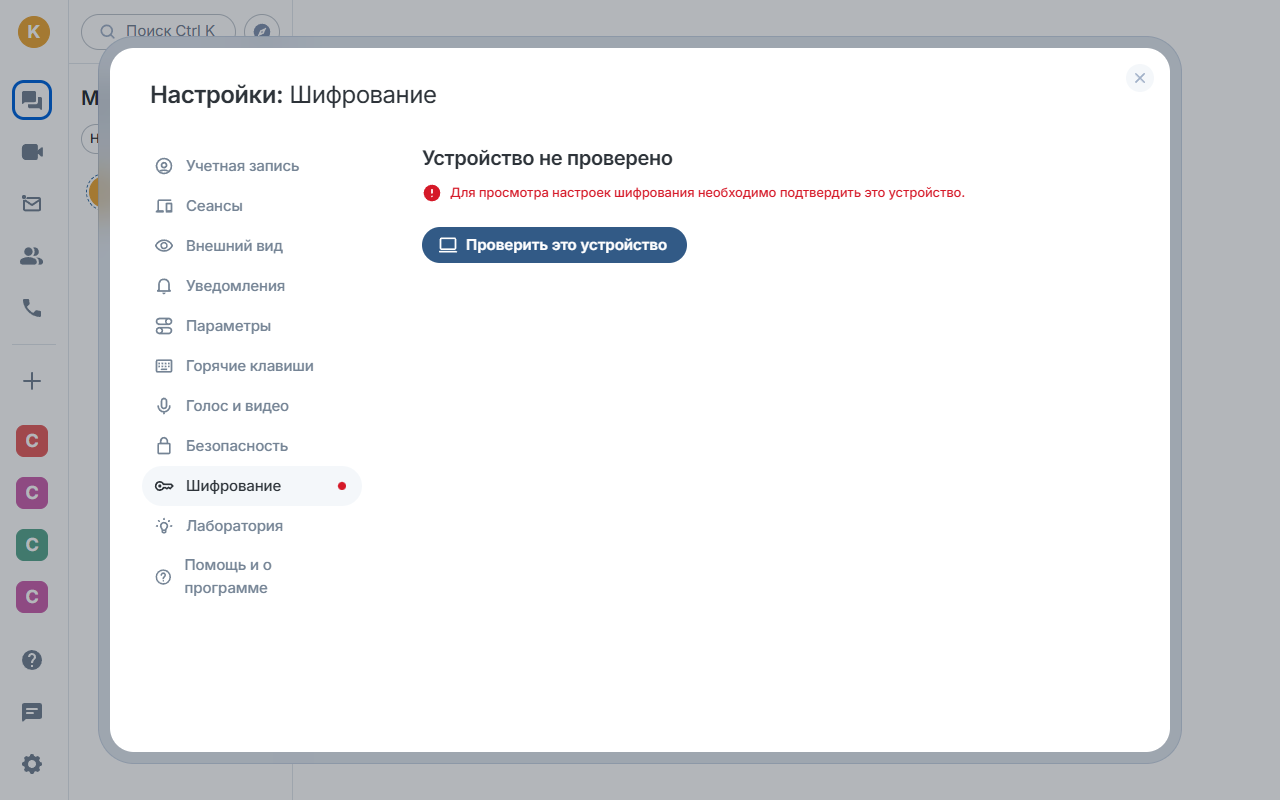Screen dimensions: 1280x800
Task: Open the Сеансы settings tab
Action: click(252, 206)
